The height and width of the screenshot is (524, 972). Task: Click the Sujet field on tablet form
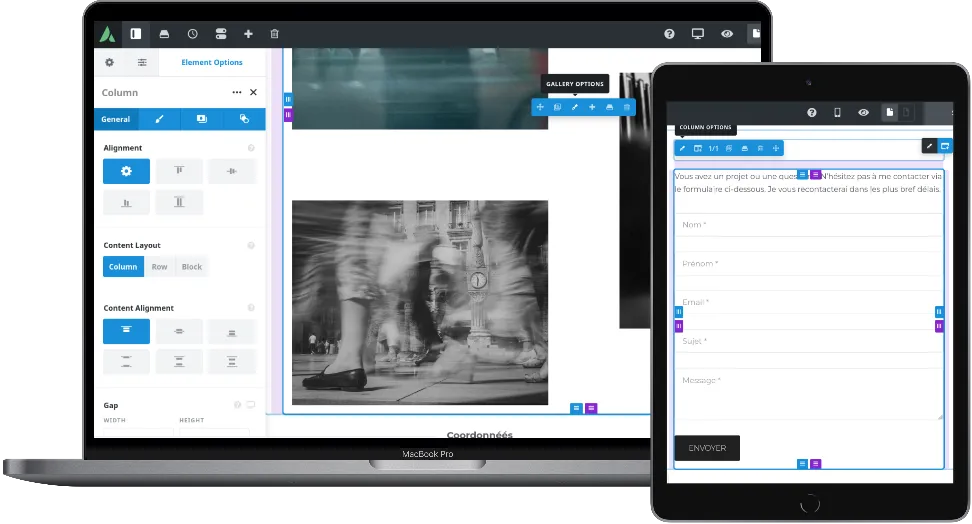coord(809,341)
